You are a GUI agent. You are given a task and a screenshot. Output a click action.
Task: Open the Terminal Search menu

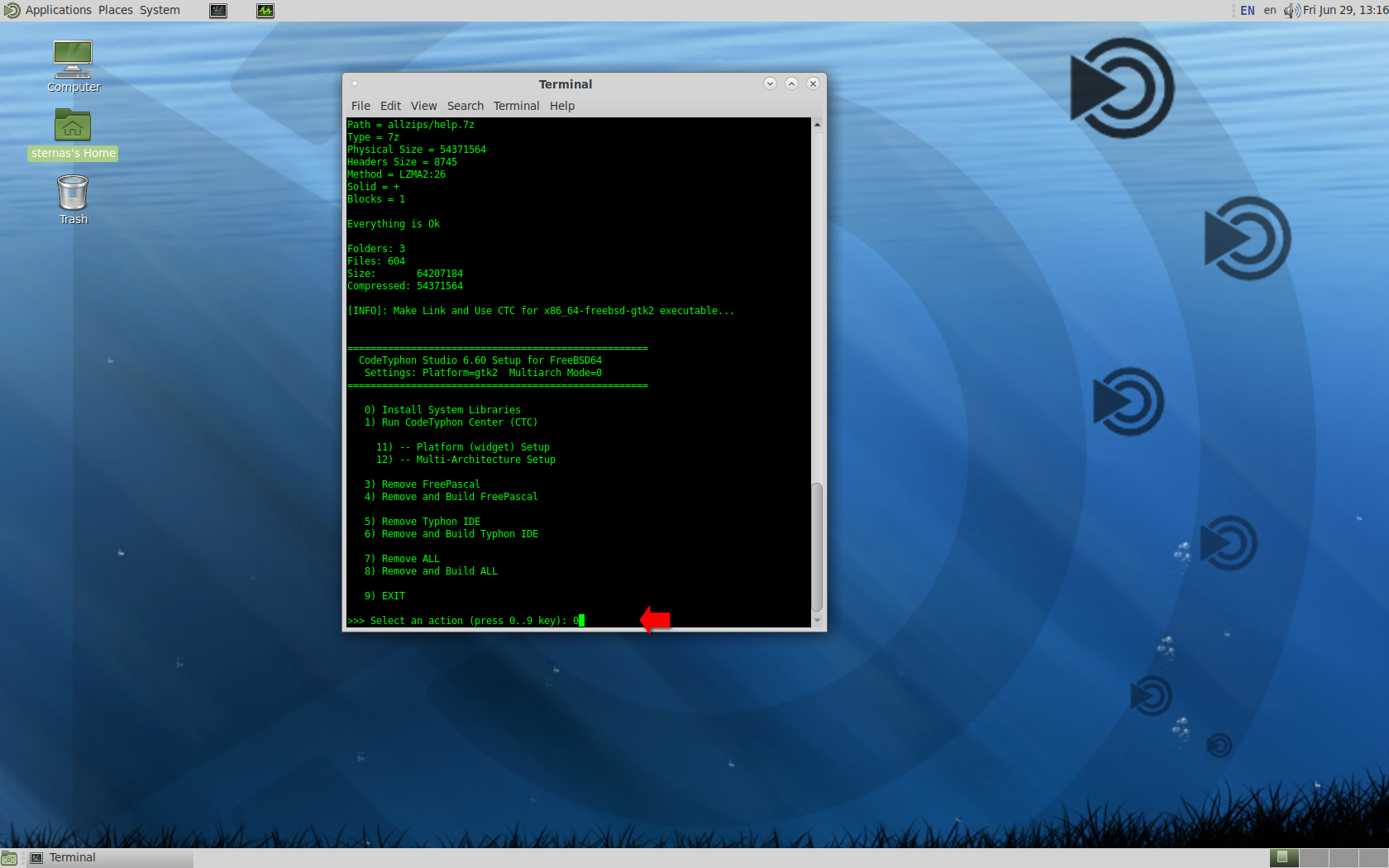pyautogui.click(x=465, y=106)
